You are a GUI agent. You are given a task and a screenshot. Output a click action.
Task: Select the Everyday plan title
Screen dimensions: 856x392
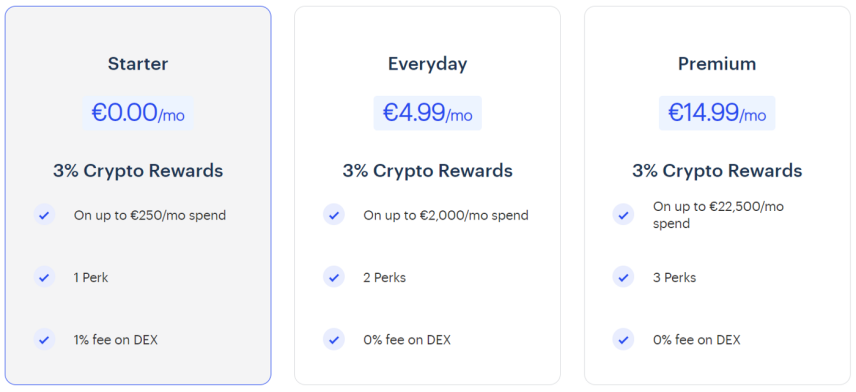coord(427,64)
